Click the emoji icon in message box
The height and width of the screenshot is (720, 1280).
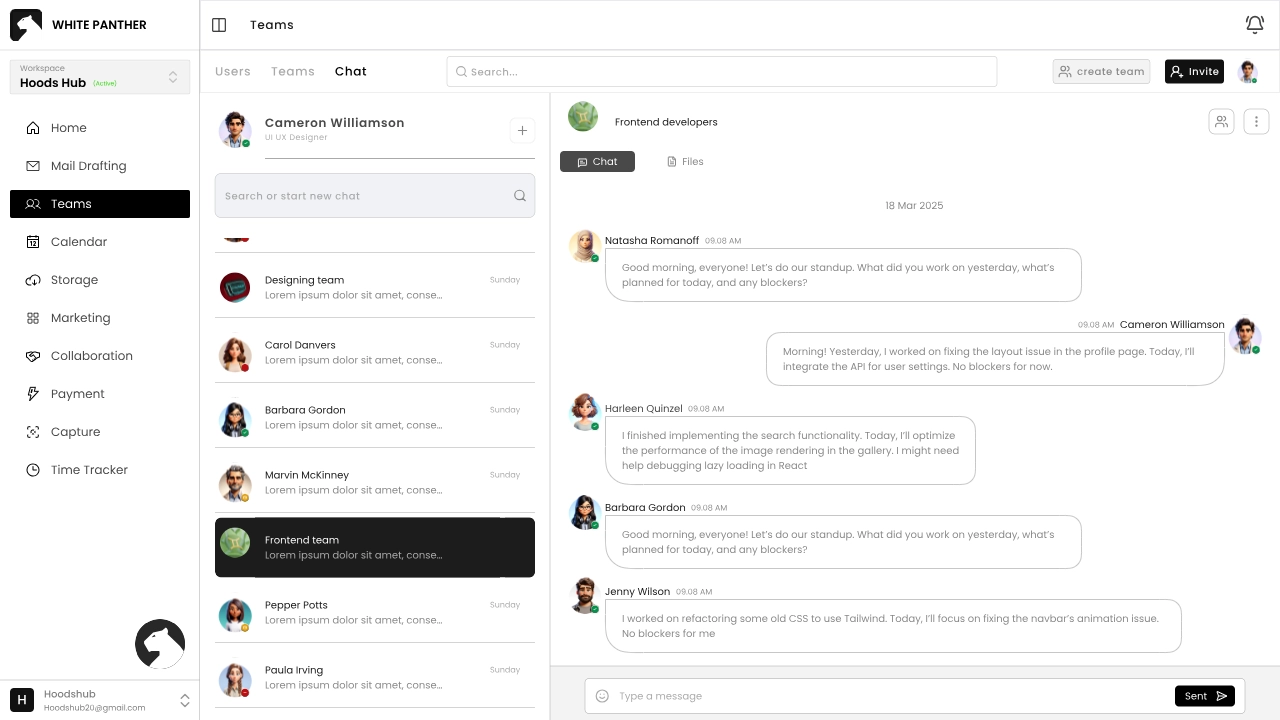602,696
